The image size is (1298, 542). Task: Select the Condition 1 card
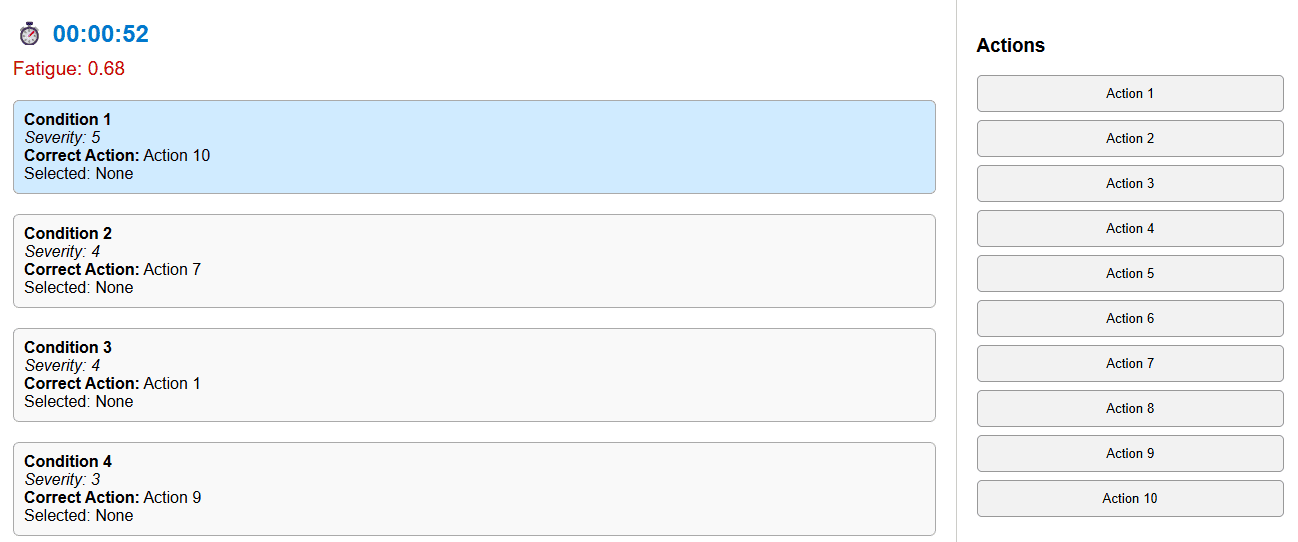pyautogui.click(x=474, y=147)
